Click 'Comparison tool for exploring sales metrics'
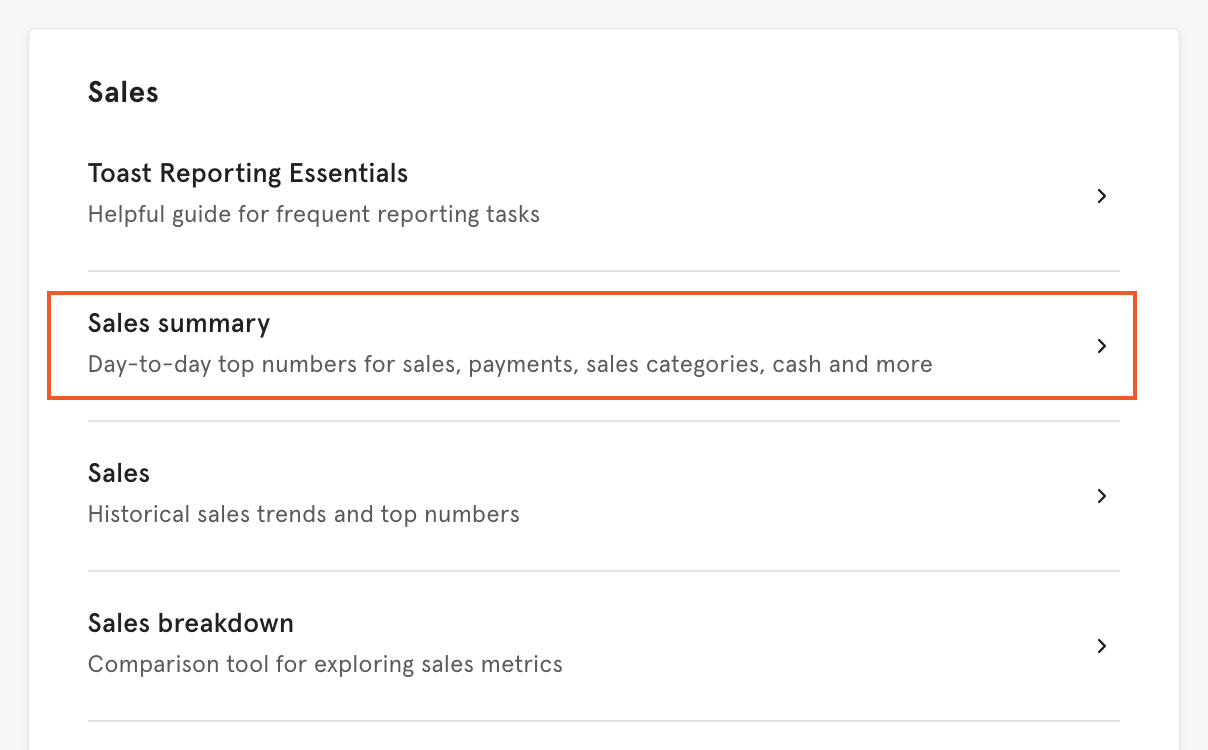Image resolution: width=1208 pixels, height=750 pixels. coord(325,664)
